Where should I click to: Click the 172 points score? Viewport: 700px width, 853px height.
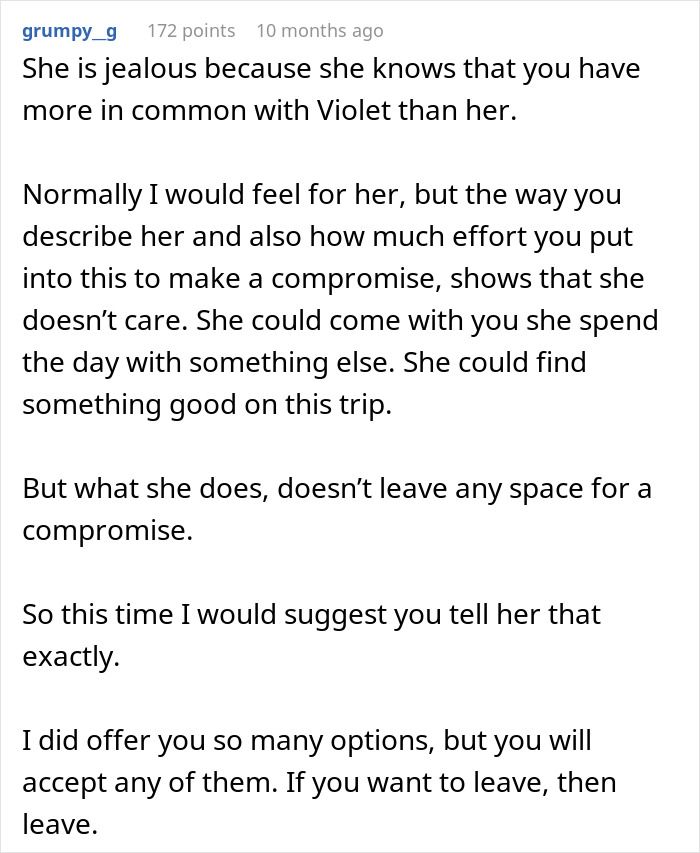pyautogui.click(x=191, y=31)
